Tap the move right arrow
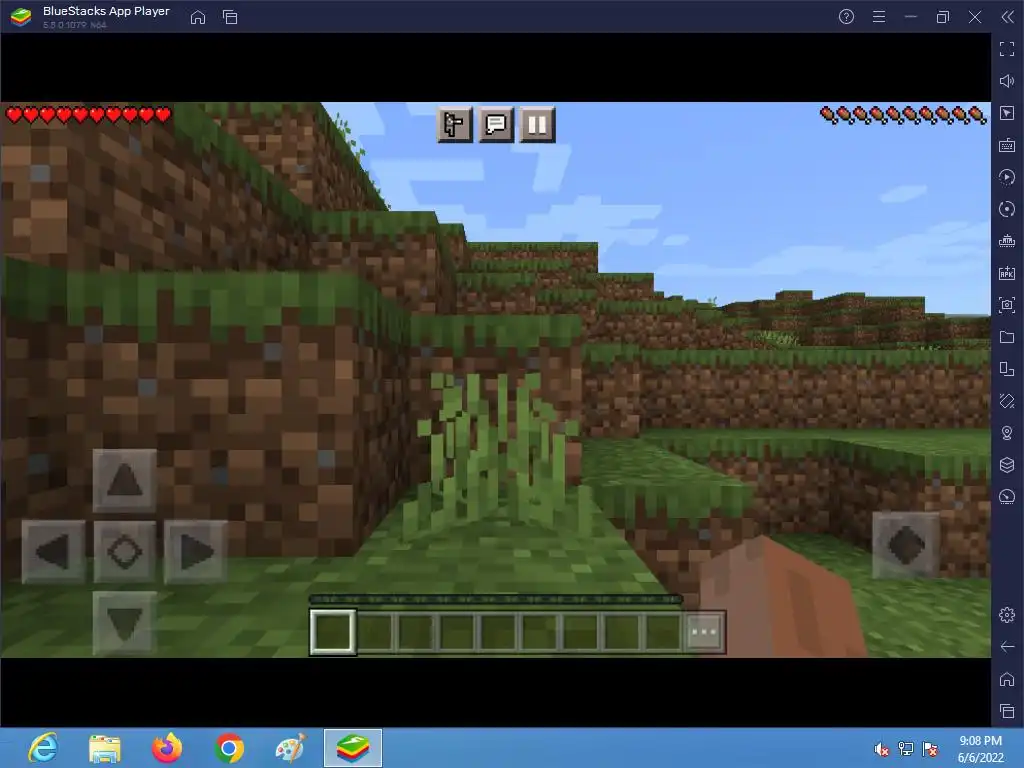Image resolution: width=1024 pixels, height=768 pixels. click(195, 552)
